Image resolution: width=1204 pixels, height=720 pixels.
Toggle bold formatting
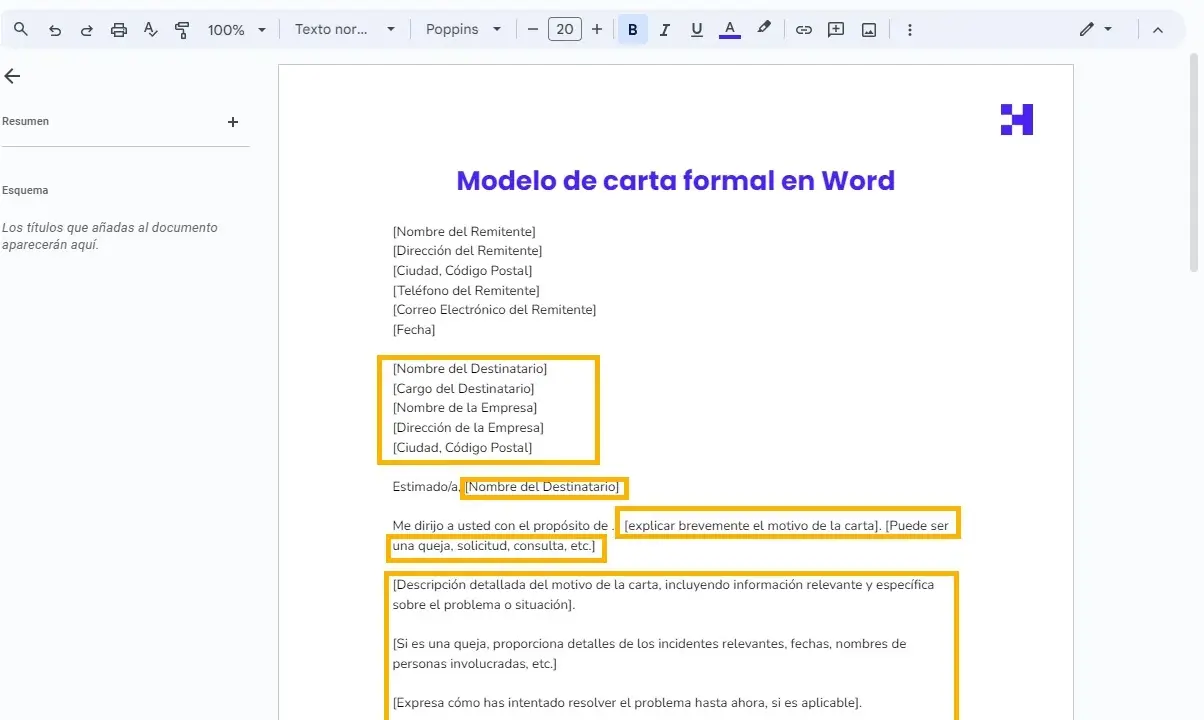[x=633, y=30]
